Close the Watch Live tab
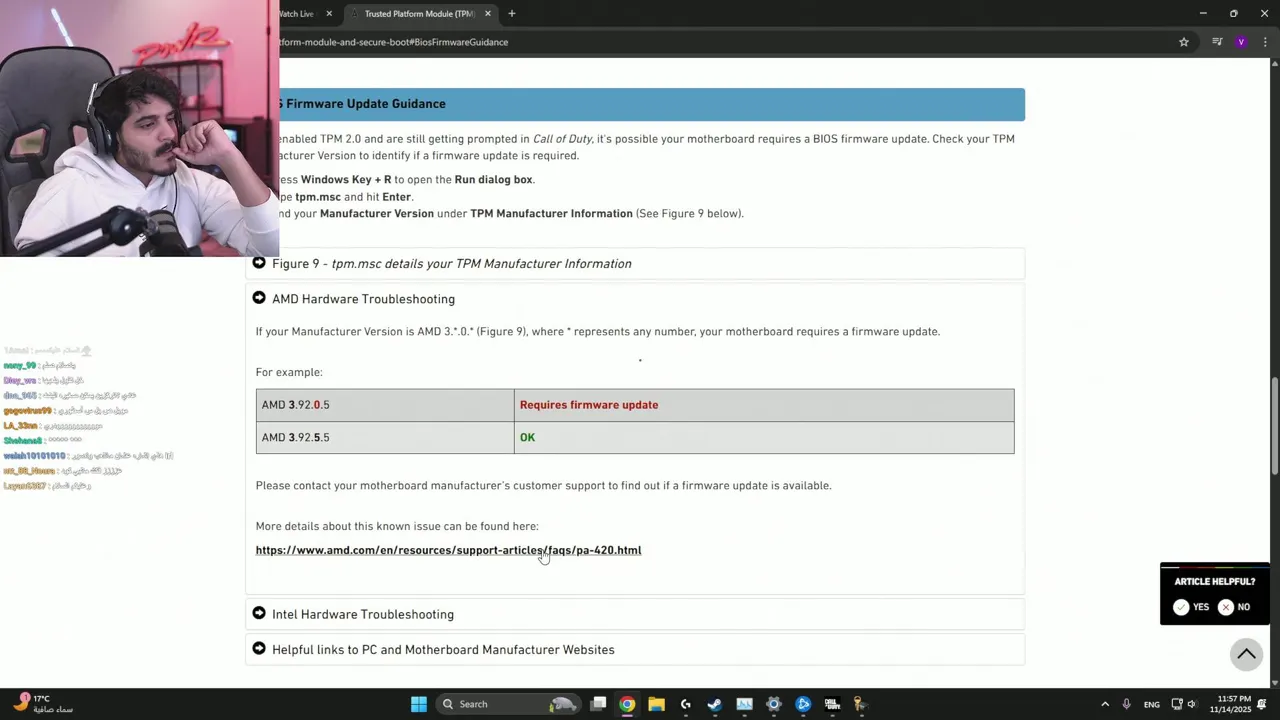The width and height of the screenshot is (1280, 720). 329,14
